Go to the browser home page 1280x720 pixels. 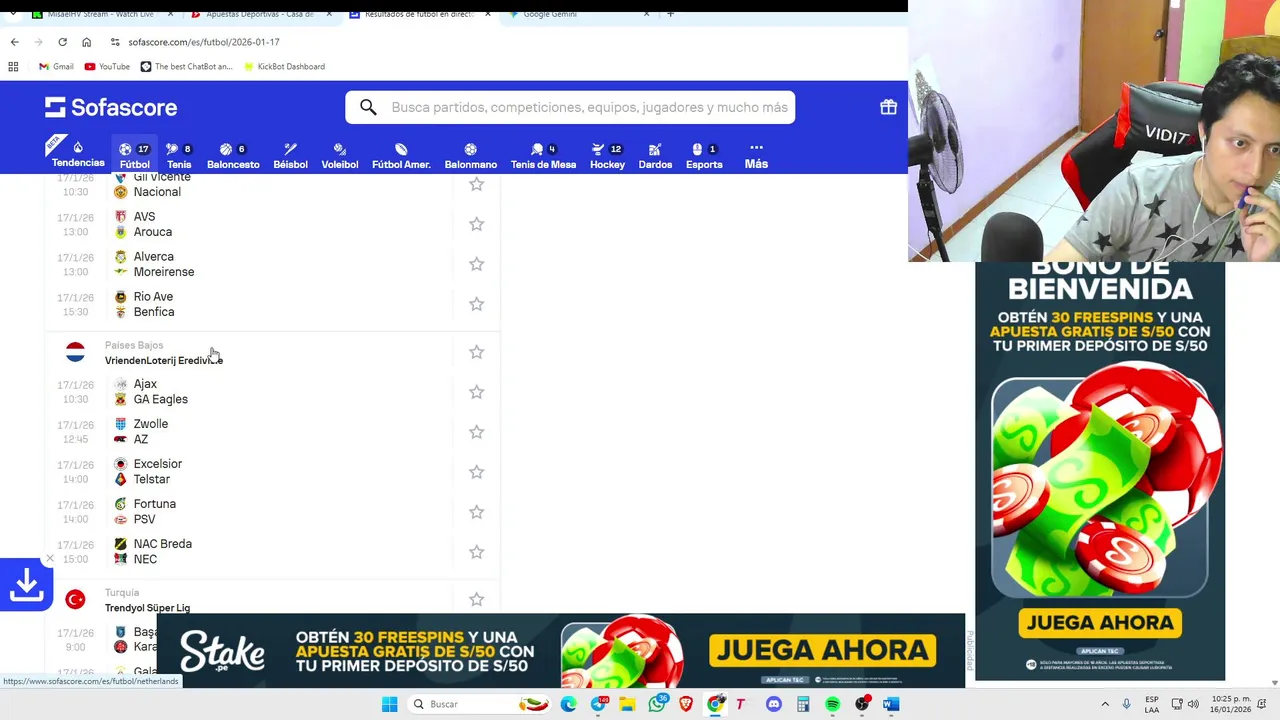(x=86, y=42)
